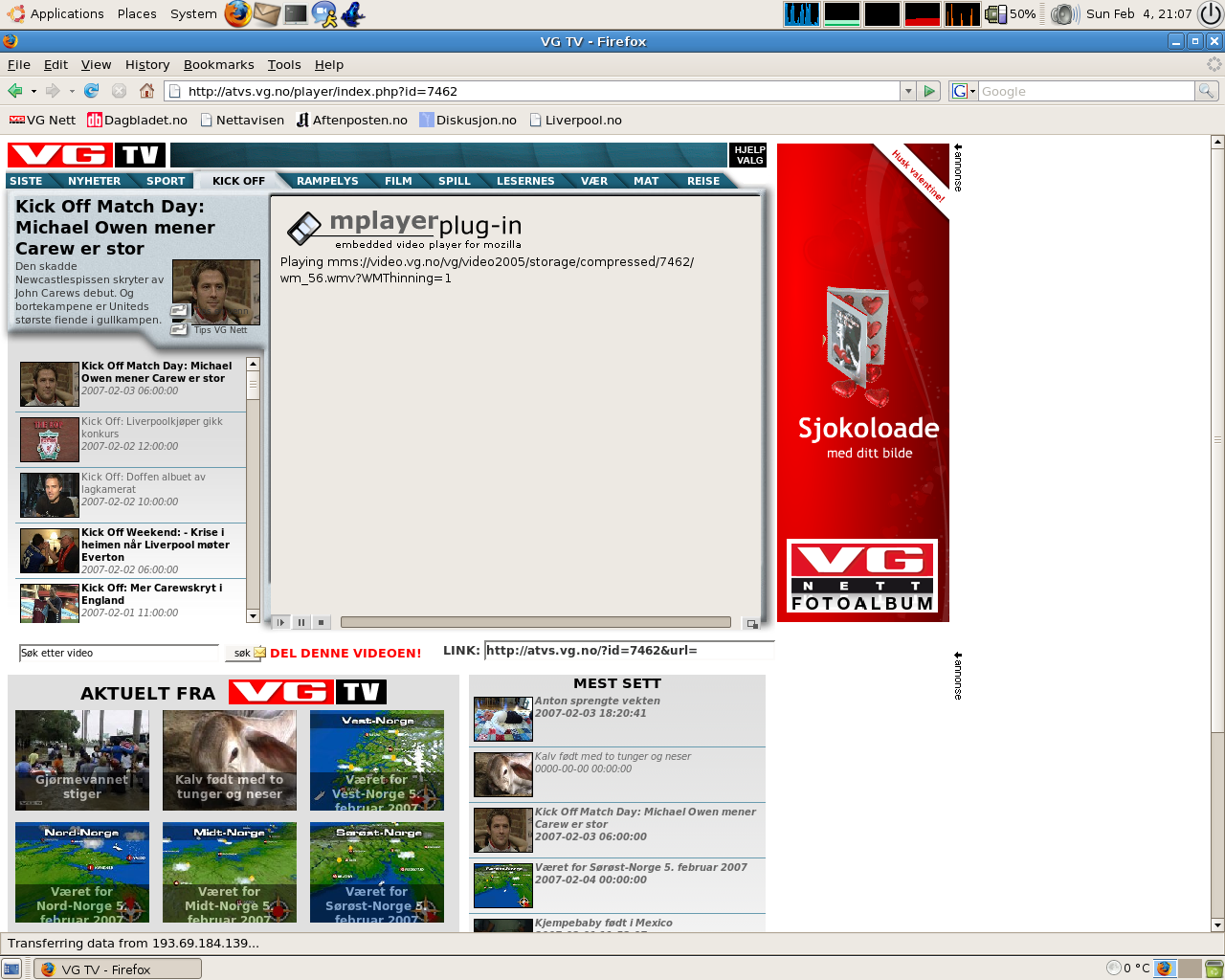The width and height of the screenshot is (1225, 980).
Task: Switch to the FILM tab
Action: click(398, 181)
